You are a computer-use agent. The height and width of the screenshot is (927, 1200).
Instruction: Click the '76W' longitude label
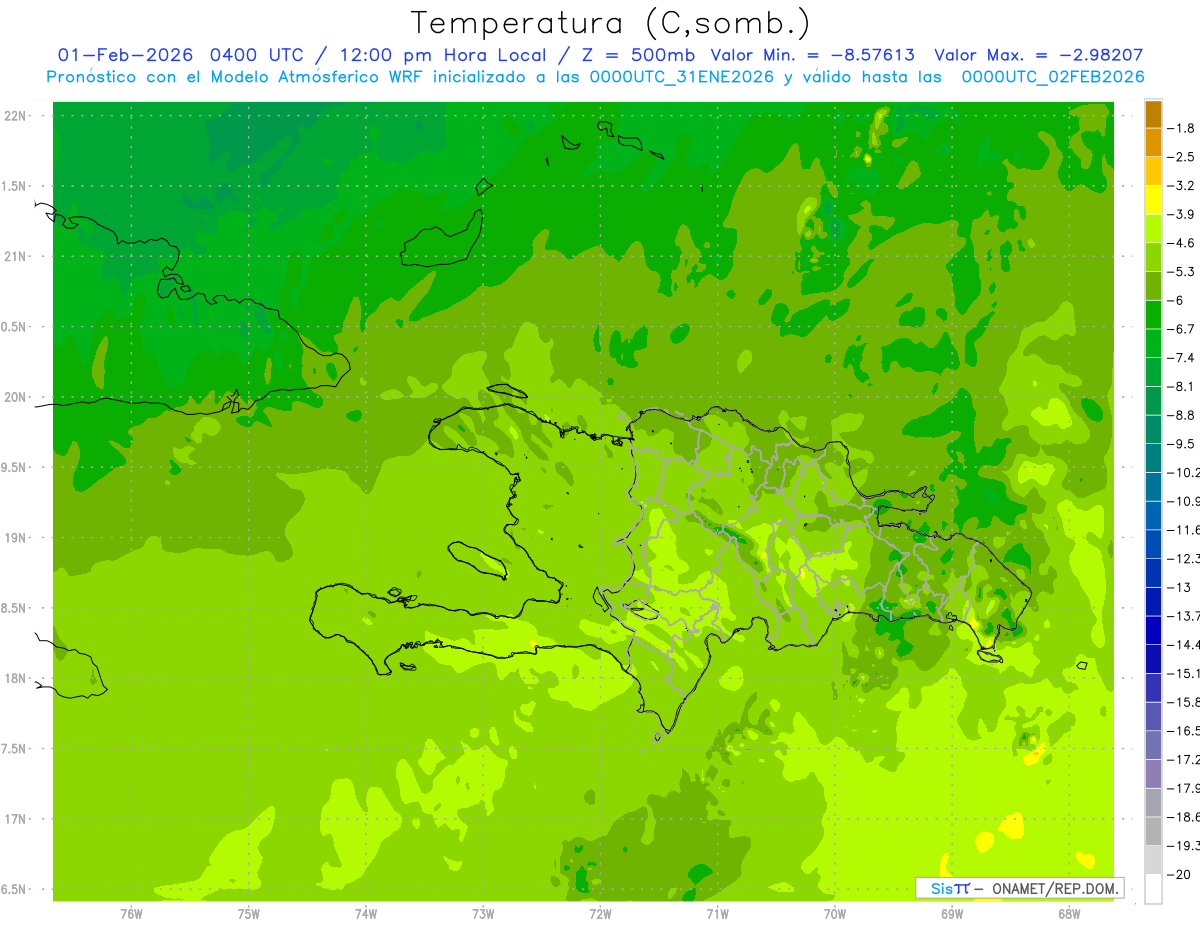point(131,914)
